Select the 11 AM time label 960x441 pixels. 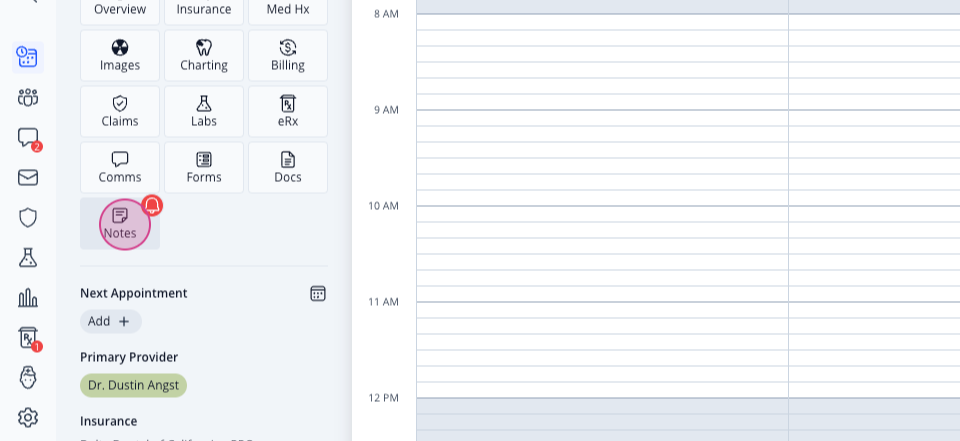383,302
